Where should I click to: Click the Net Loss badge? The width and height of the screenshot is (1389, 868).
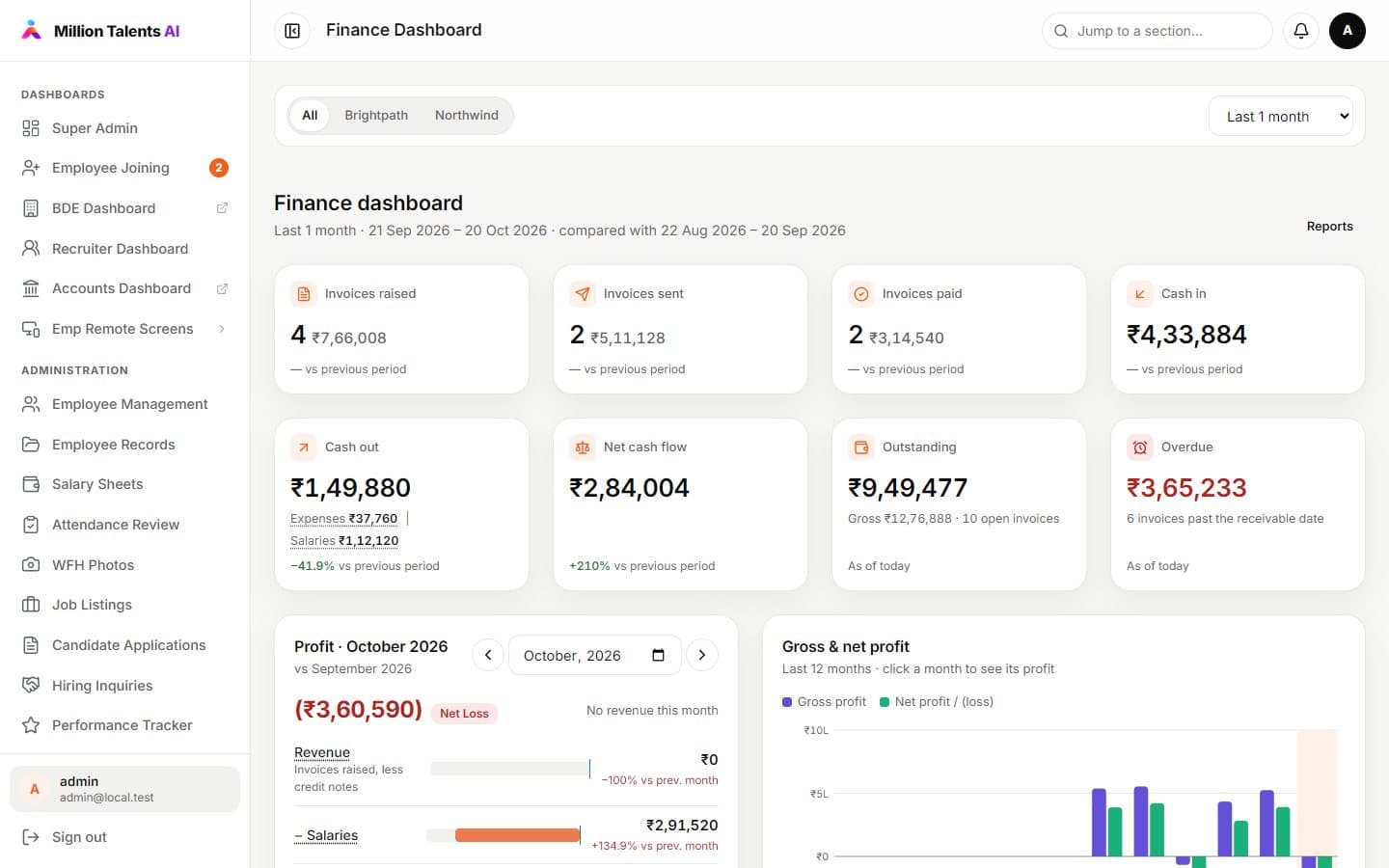[464, 714]
